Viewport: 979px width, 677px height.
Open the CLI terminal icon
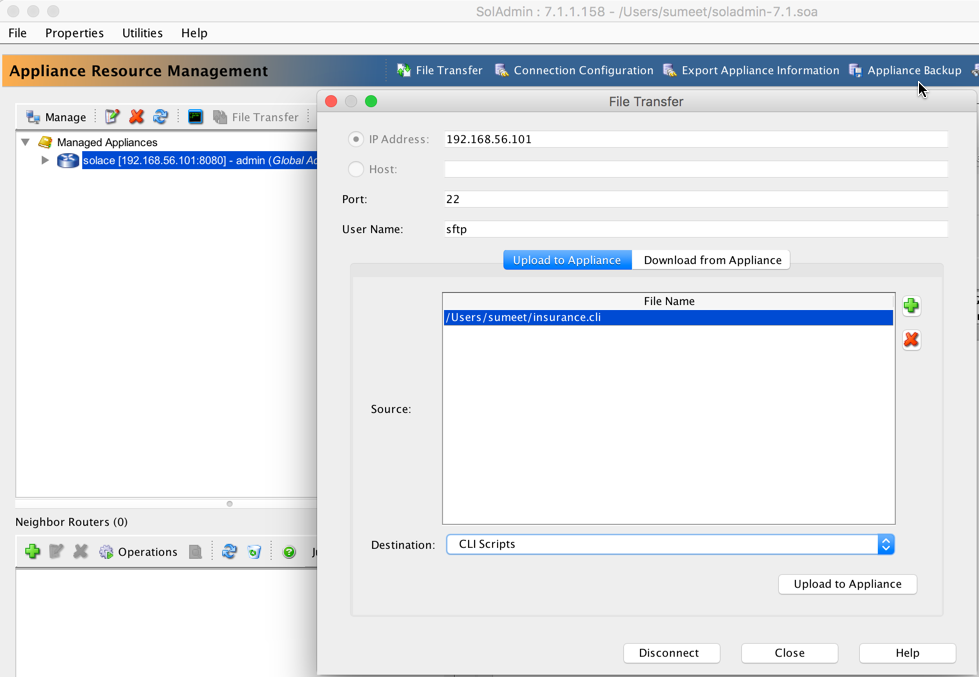[x=195, y=117]
